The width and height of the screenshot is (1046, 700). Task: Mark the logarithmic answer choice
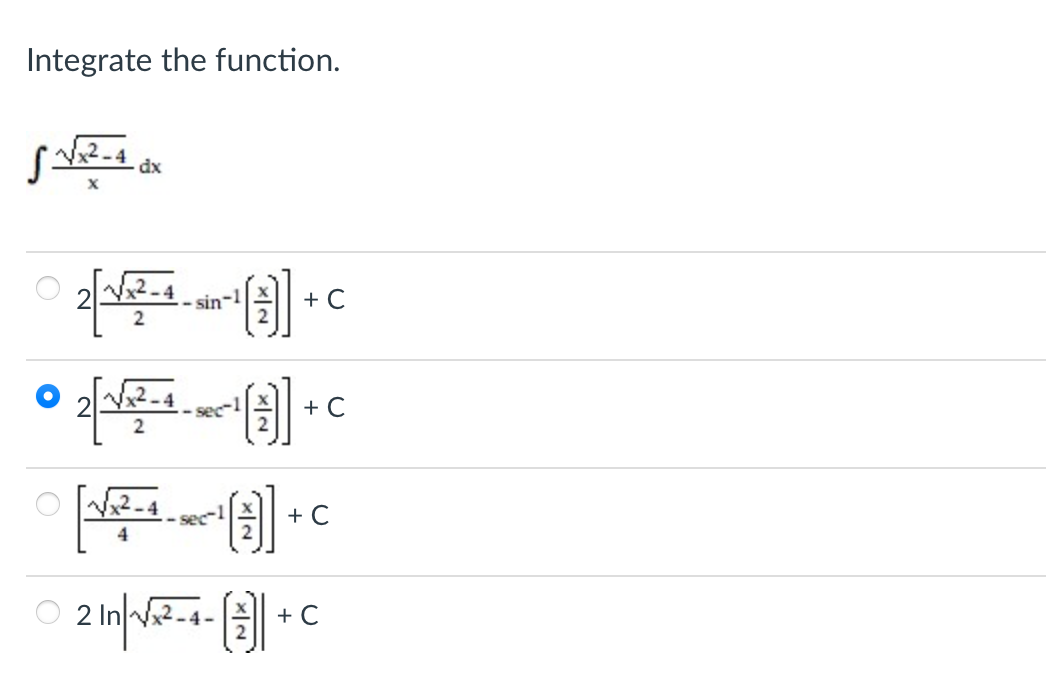pyautogui.click(x=46, y=612)
